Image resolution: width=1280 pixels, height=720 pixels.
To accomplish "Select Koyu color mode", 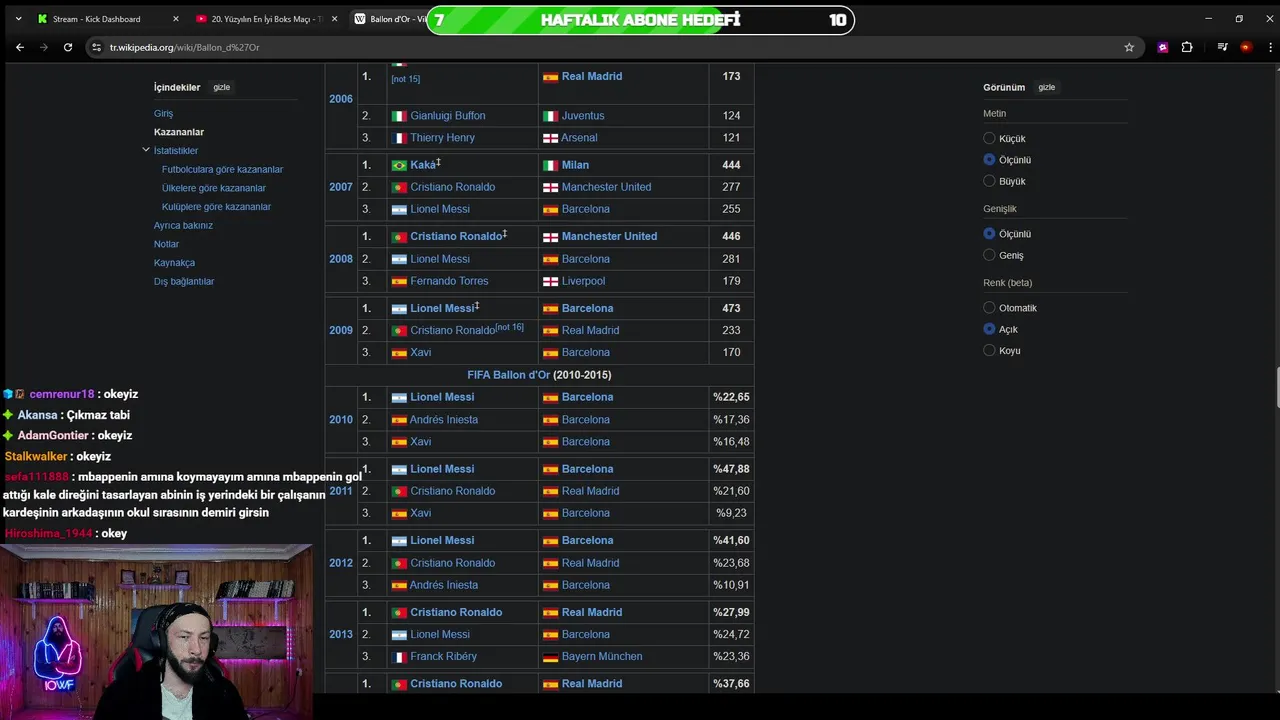I will [x=989, y=350].
